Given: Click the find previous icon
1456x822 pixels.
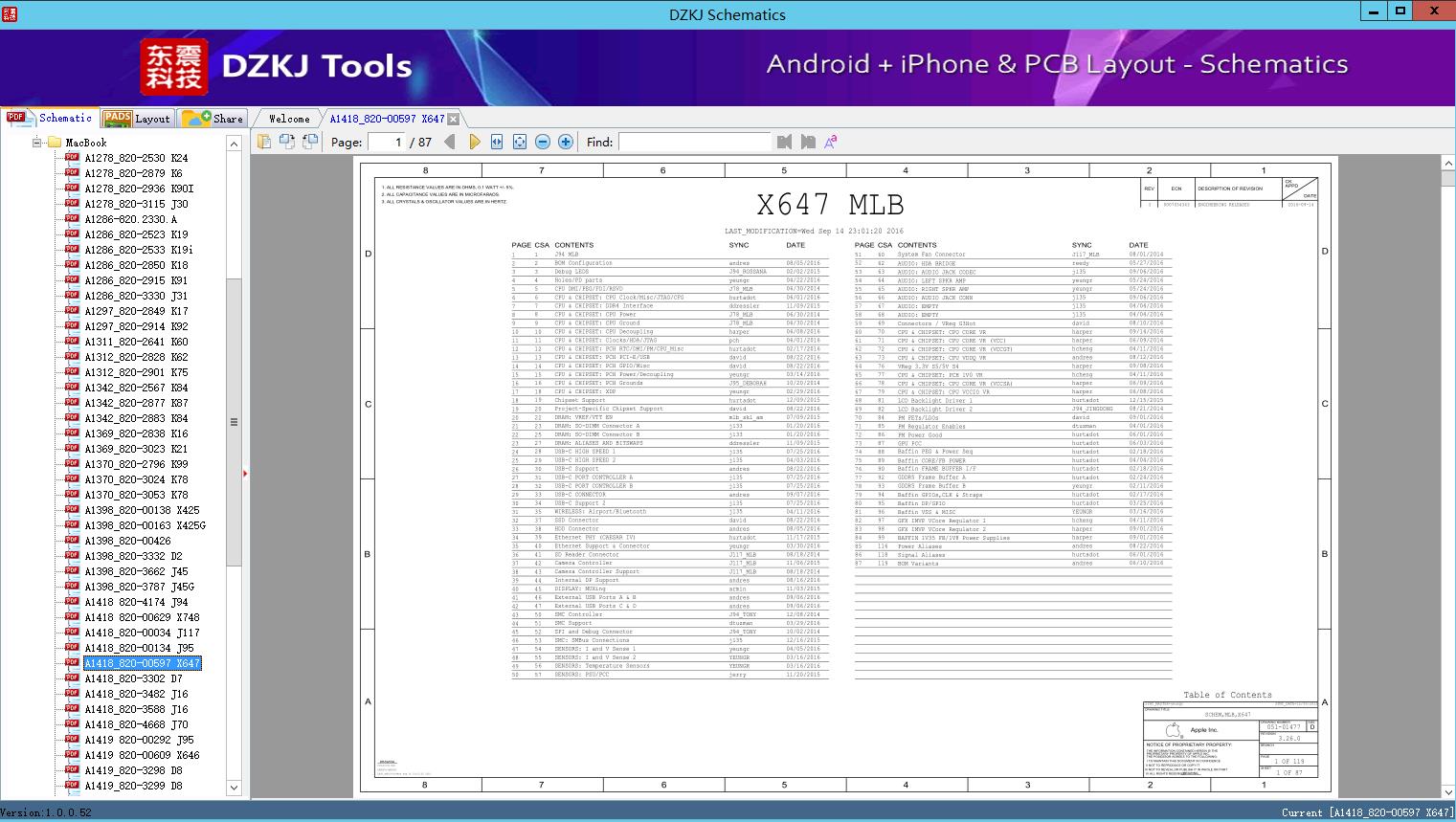Looking at the screenshot, I should tap(785, 142).
